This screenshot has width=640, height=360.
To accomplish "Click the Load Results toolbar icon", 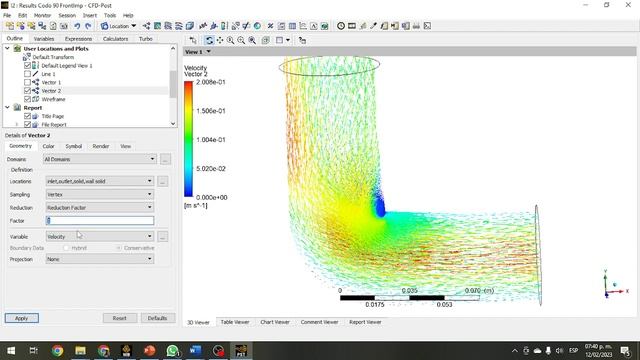I will tap(10, 26).
